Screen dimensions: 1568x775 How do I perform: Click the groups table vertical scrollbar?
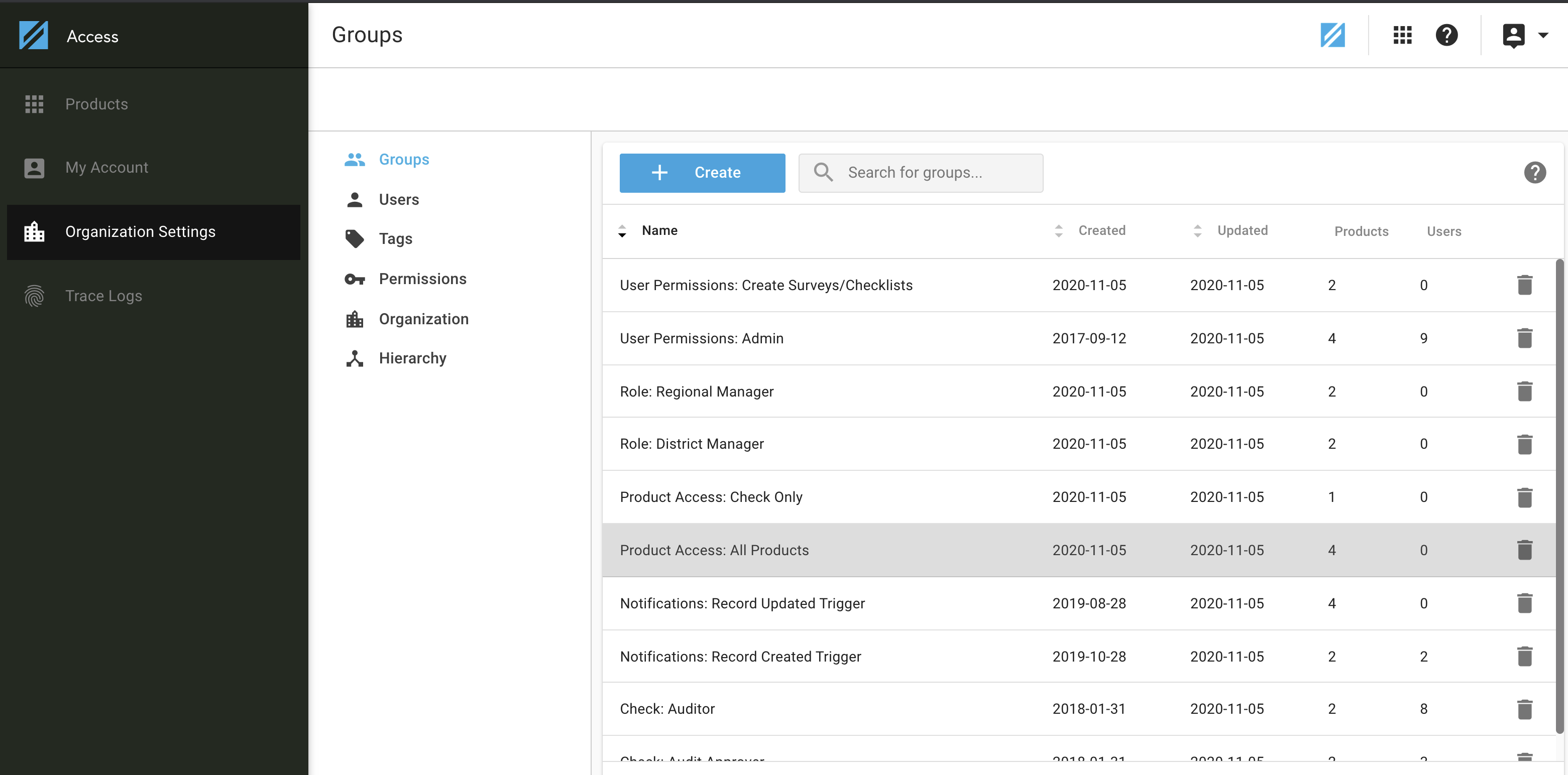(x=1559, y=496)
